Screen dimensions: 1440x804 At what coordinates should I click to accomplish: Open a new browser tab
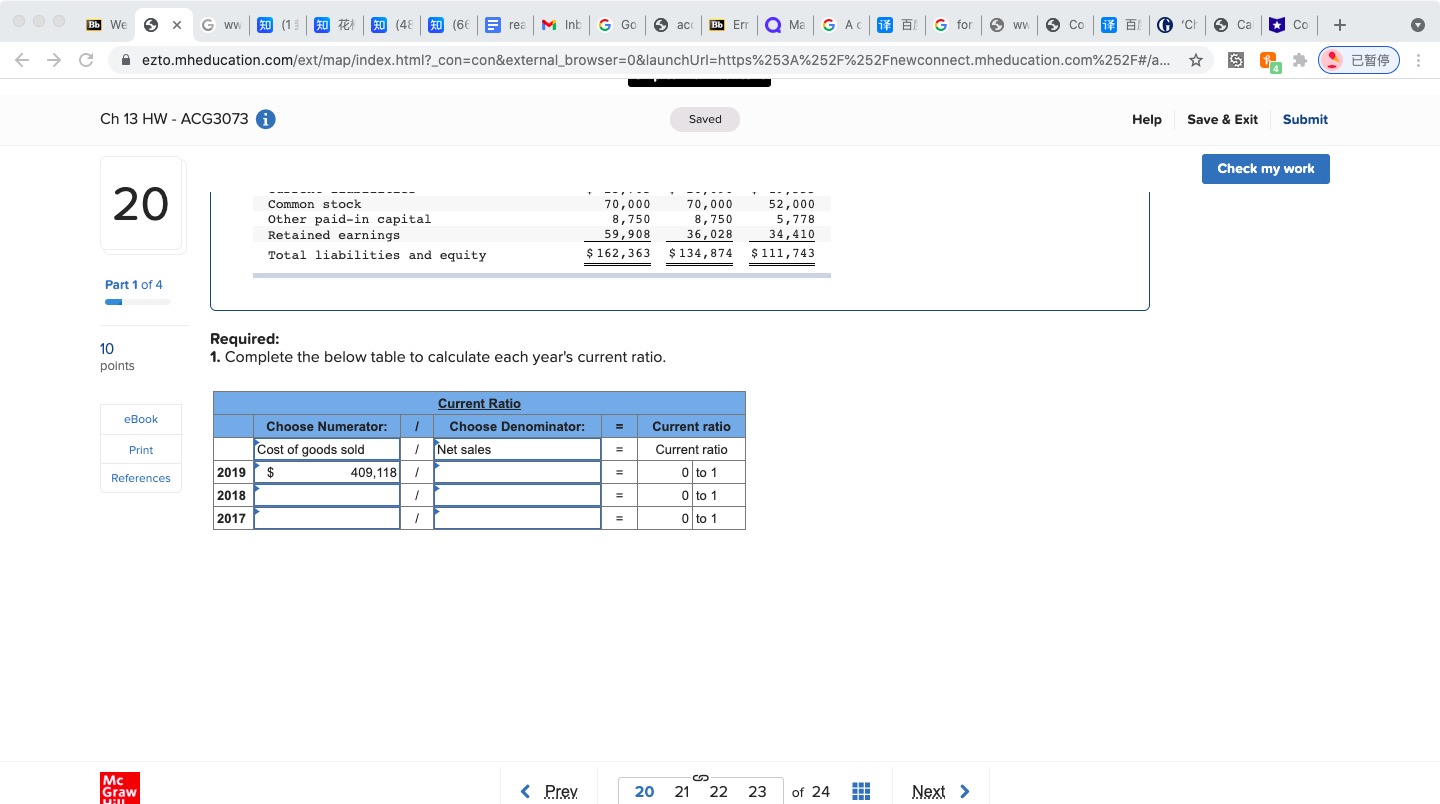pyautogui.click(x=1339, y=25)
